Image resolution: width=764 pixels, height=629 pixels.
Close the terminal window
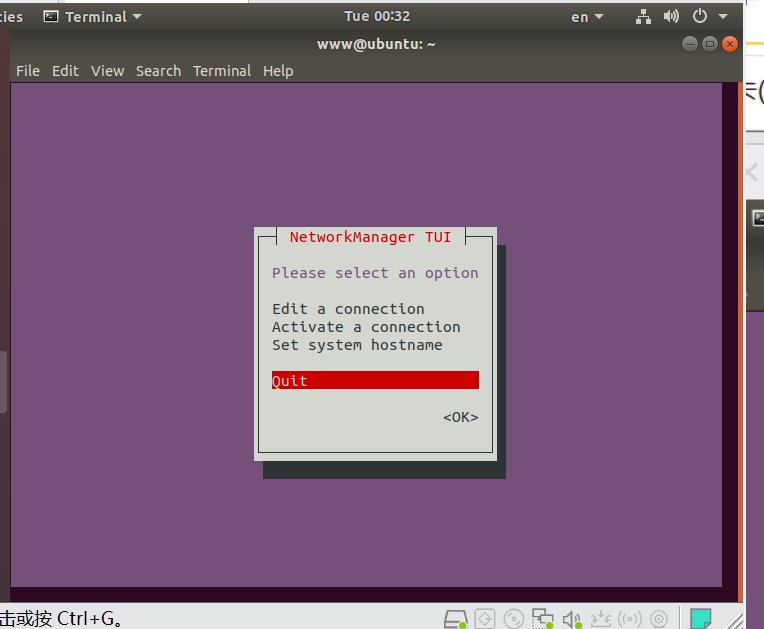point(730,44)
